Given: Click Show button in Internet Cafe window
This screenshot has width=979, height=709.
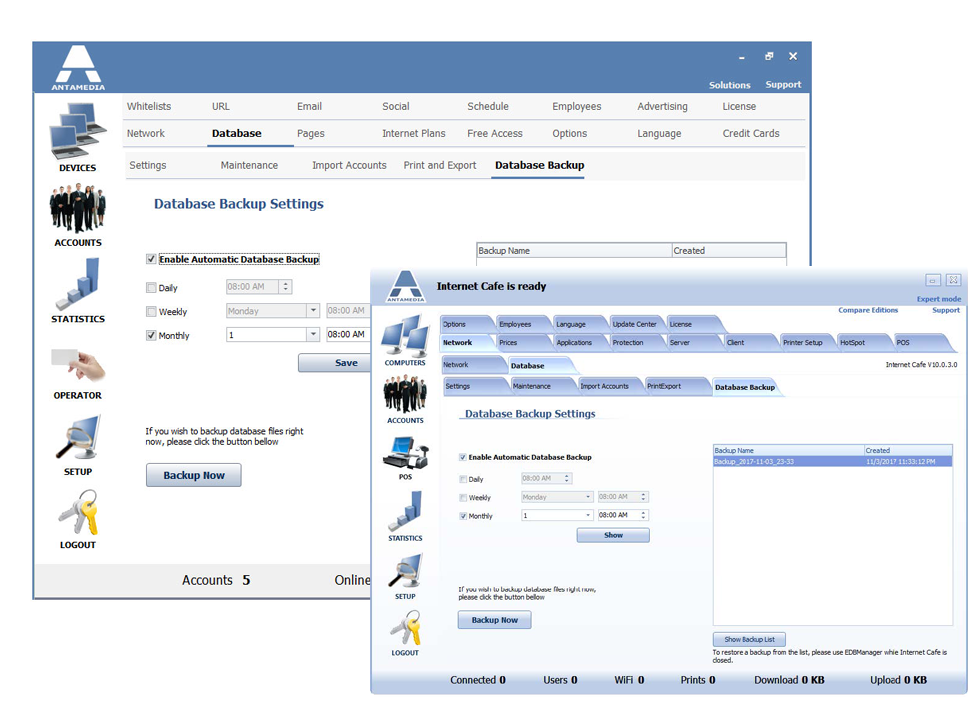Looking at the screenshot, I should 613,535.
